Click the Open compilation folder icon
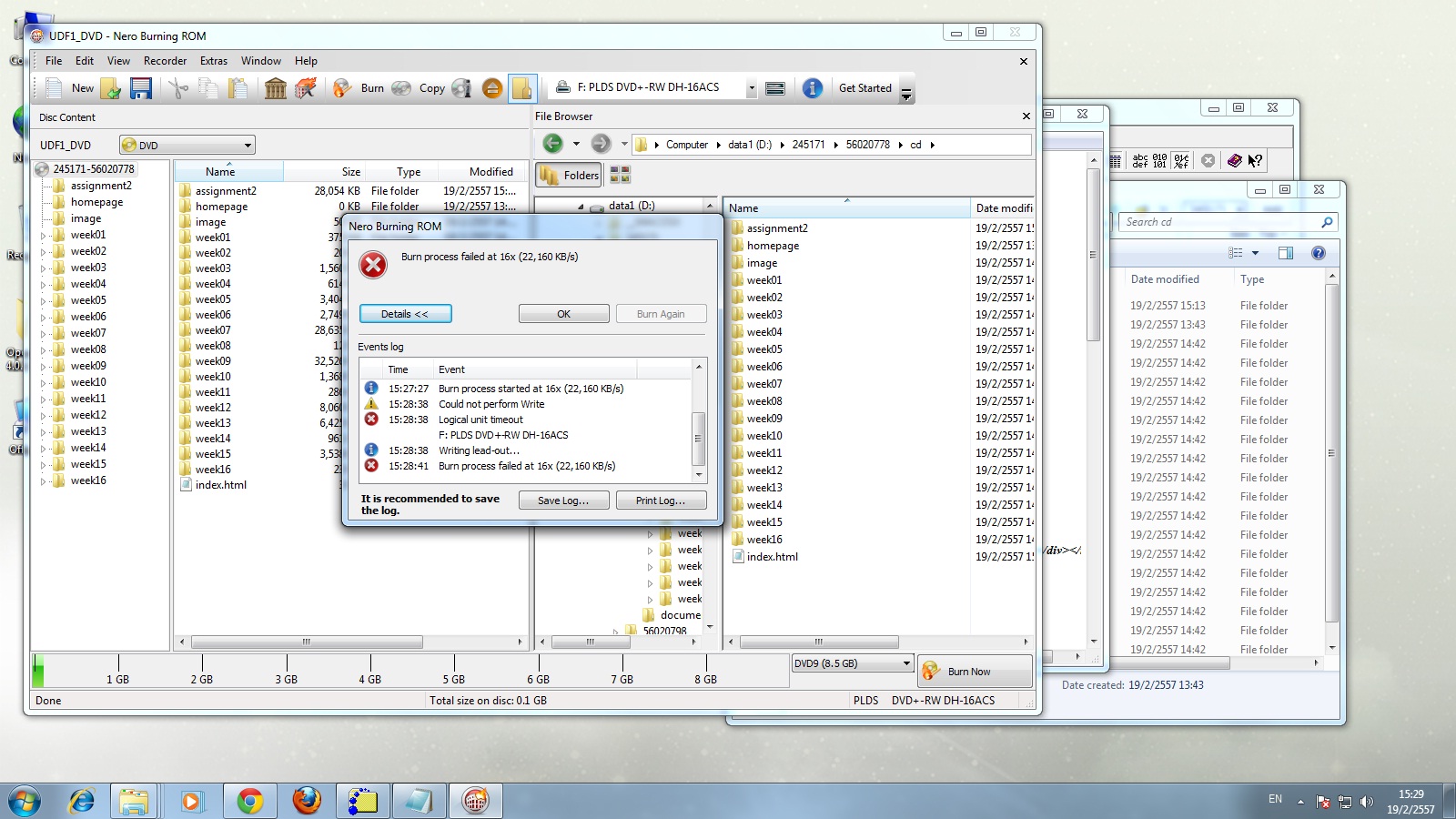 click(111, 88)
